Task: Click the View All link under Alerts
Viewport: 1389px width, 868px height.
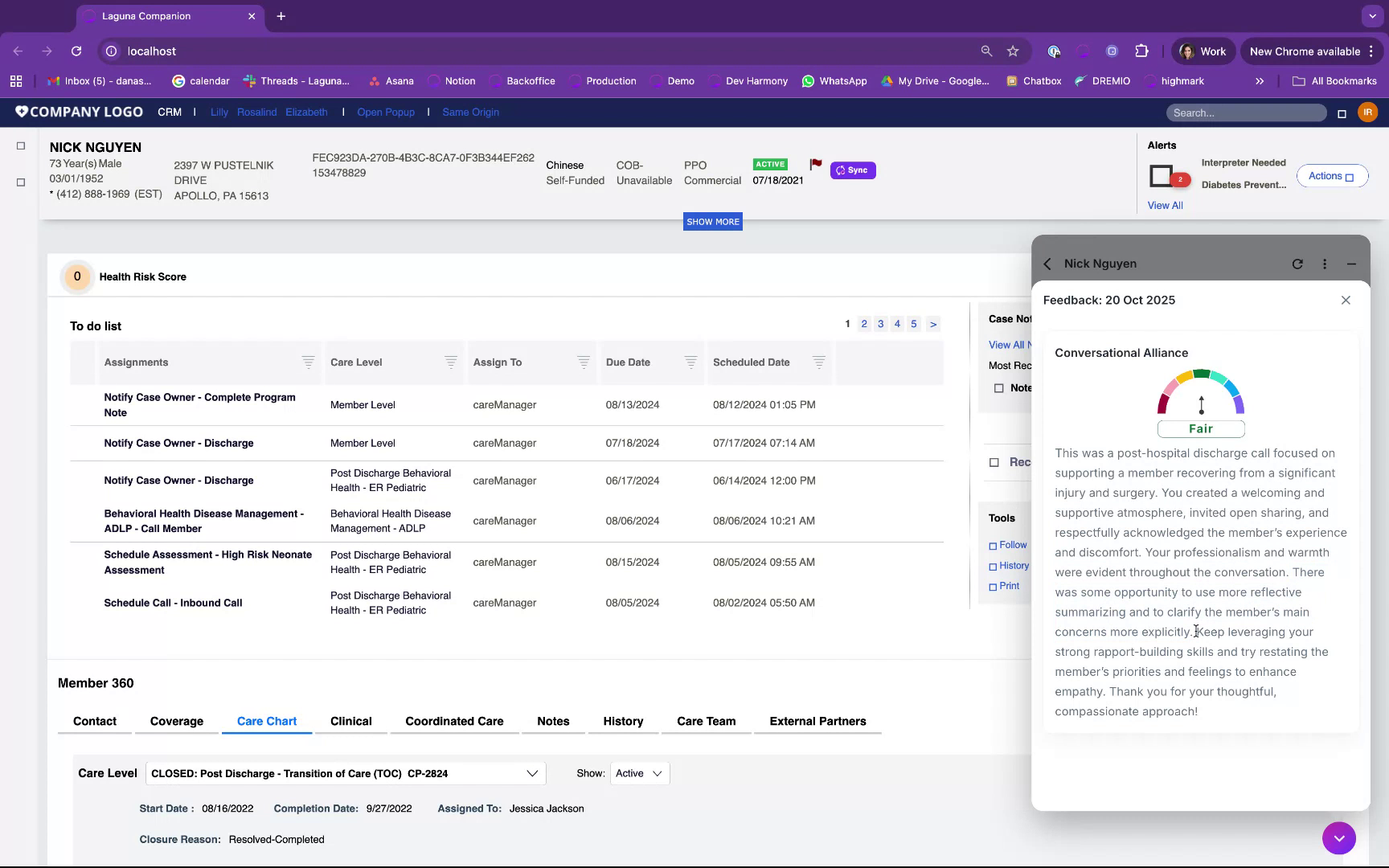Action: tap(1166, 205)
